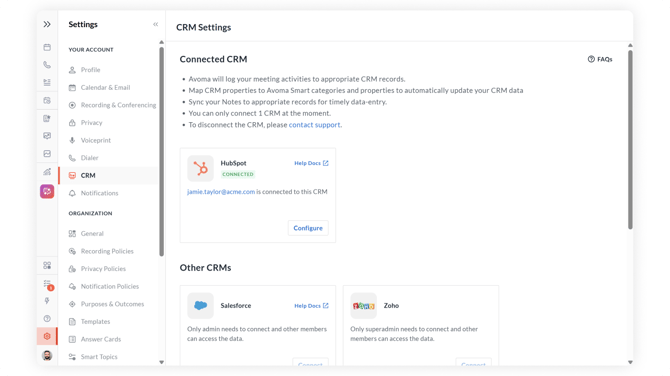
Task: Click the HubSpot logo icon
Action: (x=200, y=168)
